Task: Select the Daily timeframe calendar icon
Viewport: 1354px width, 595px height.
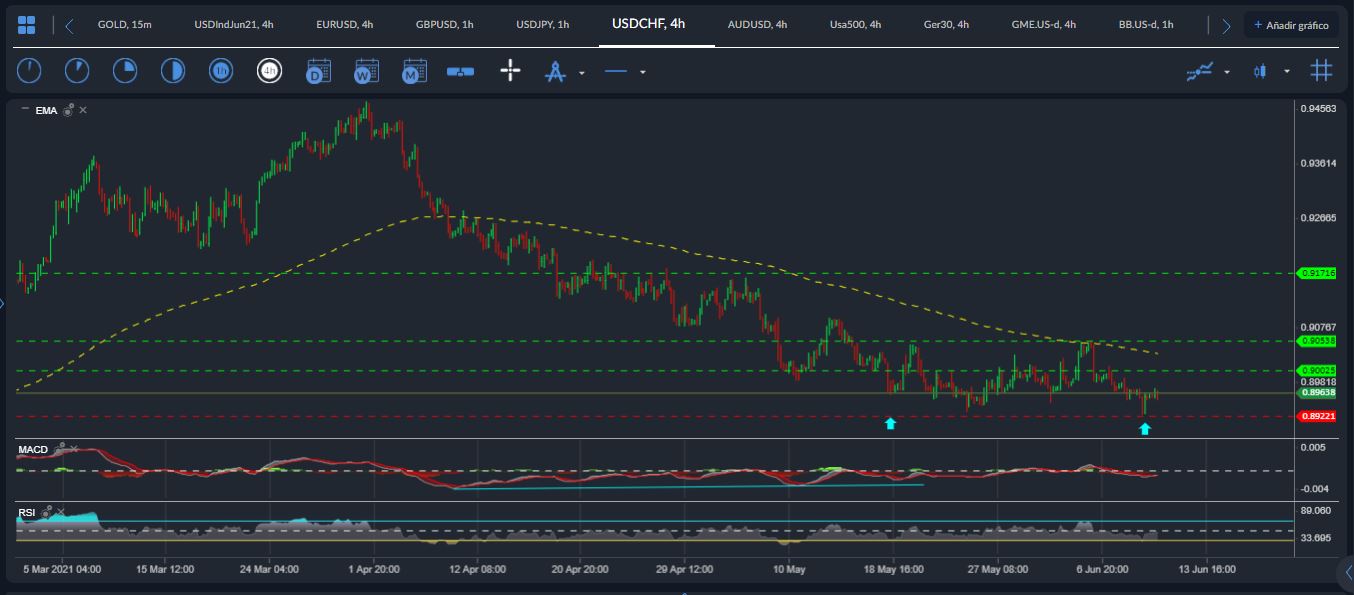Action: tap(318, 71)
